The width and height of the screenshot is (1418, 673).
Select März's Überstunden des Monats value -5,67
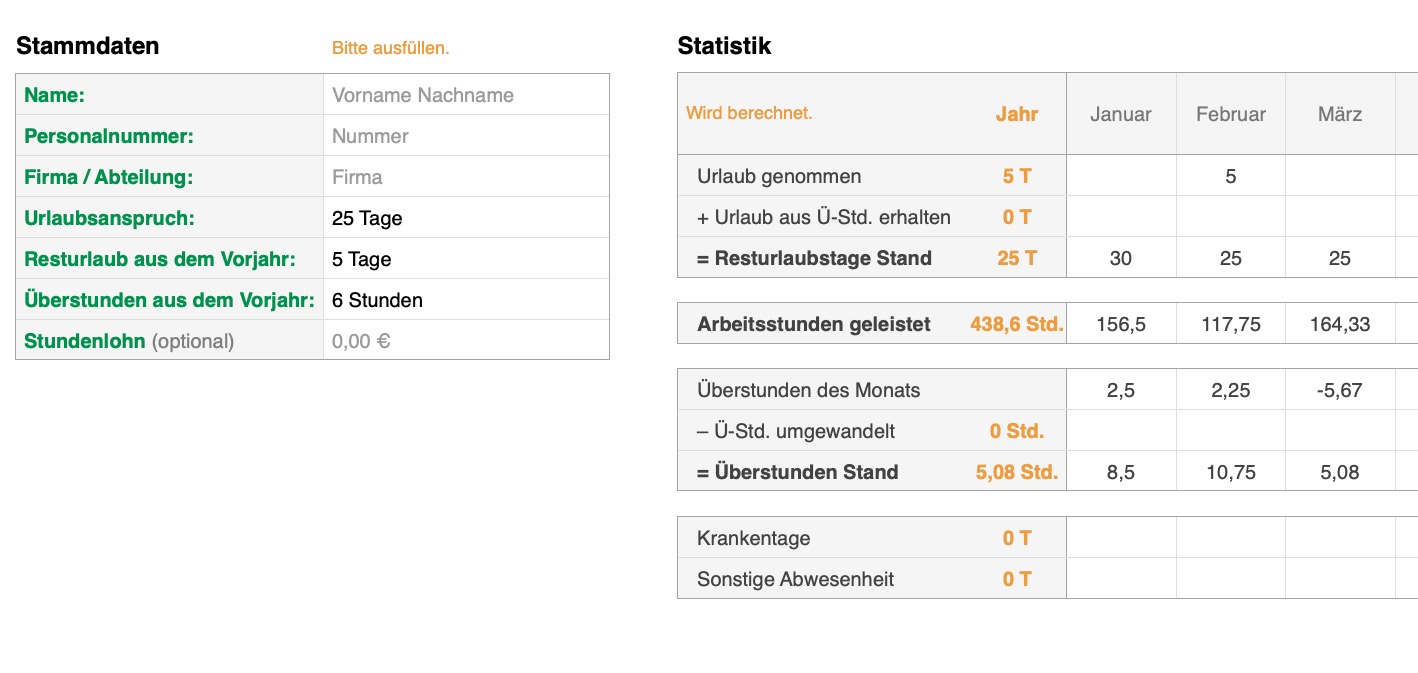[1340, 390]
